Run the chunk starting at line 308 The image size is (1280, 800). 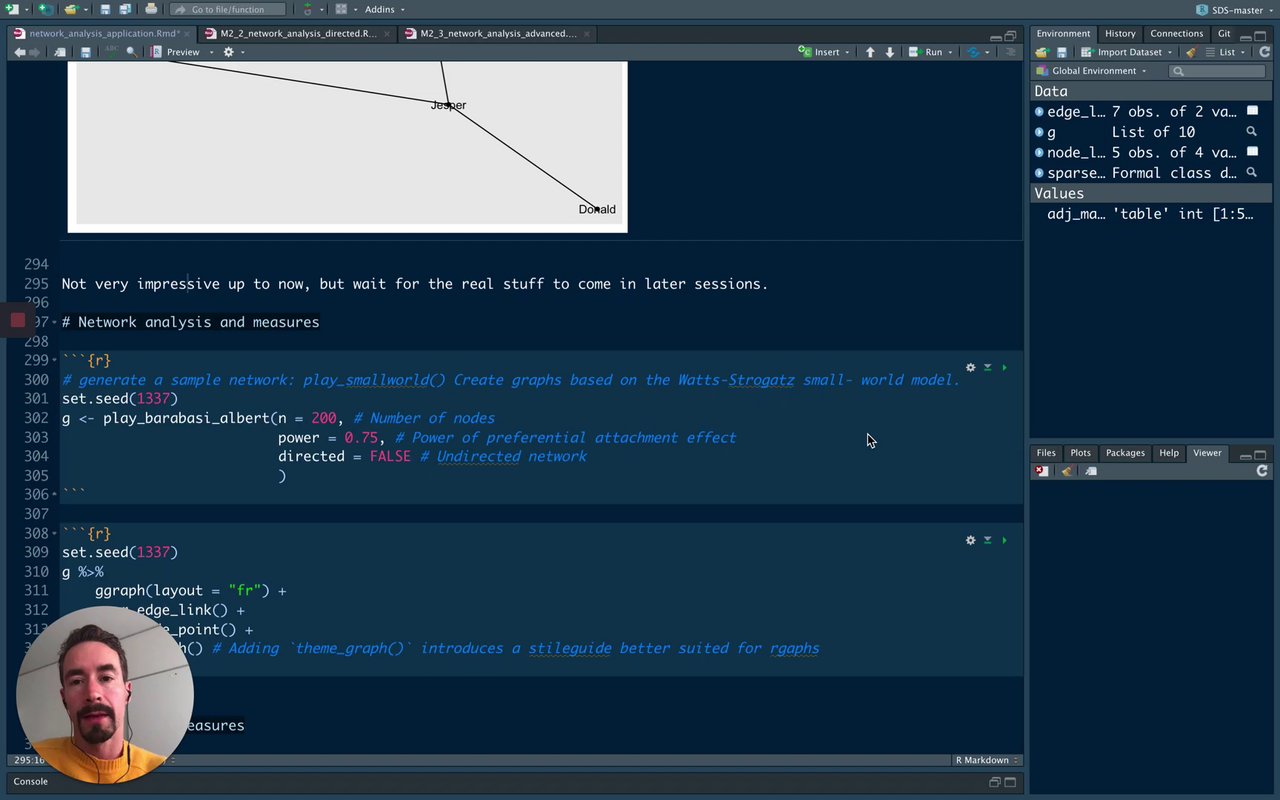point(1004,540)
